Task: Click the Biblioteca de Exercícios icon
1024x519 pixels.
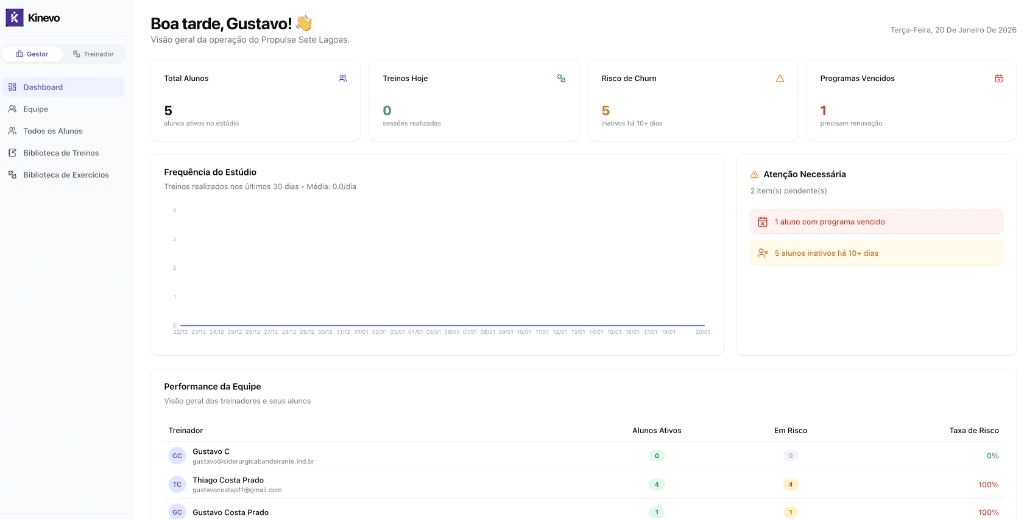Action: point(12,175)
